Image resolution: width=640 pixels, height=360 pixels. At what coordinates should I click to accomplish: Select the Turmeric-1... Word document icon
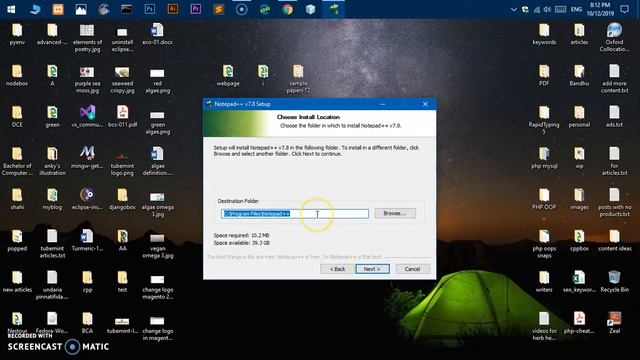pyautogui.click(x=87, y=240)
